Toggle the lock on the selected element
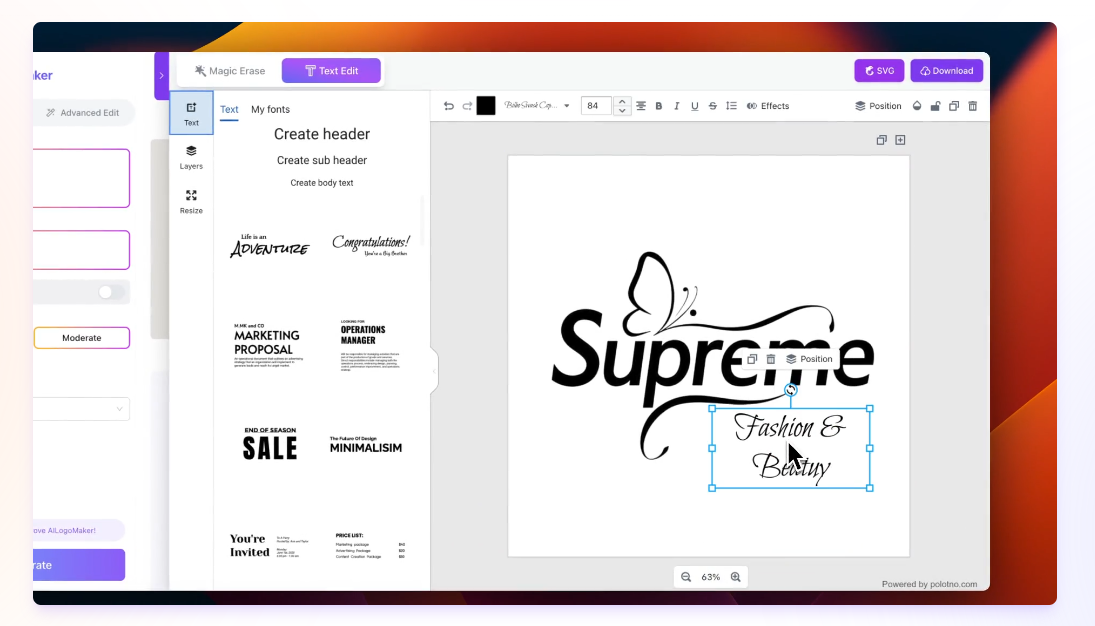The width and height of the screenshot is (1095, 626). 935,106
